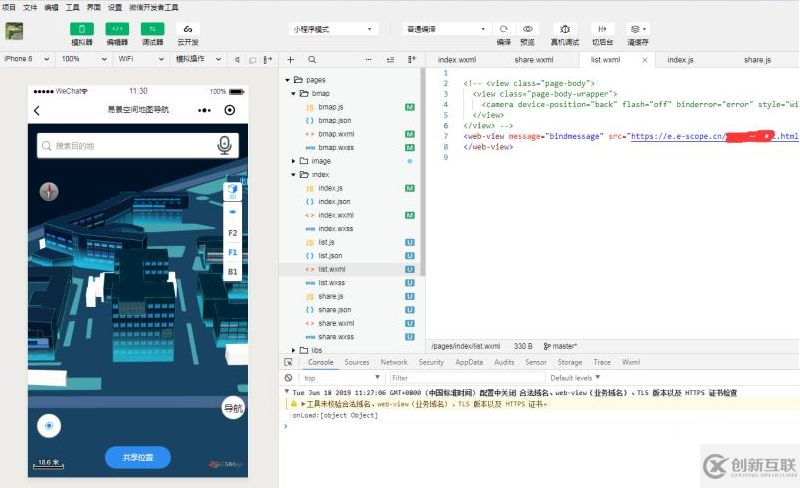Image resolution: width=800 pixels, height=488 pixels.
Task: Toggle the 调试器 debugger panel button
Action: (x=153, y=29)
